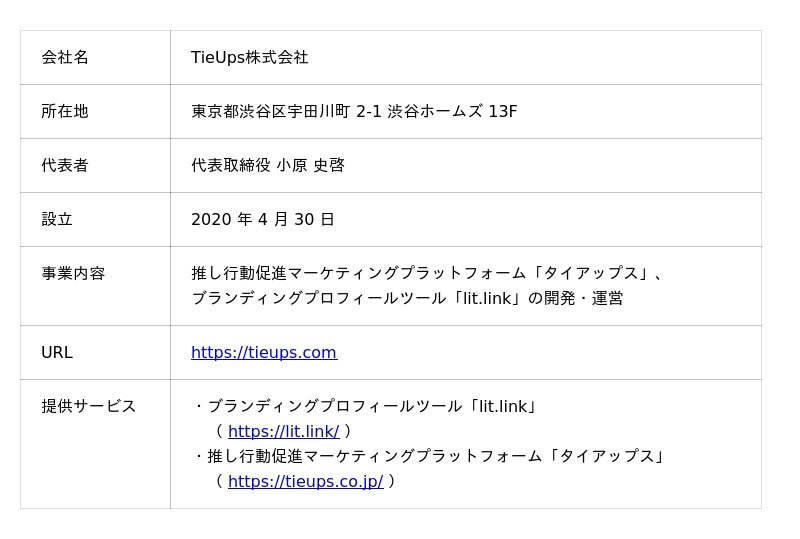This screenshot has height=539, width=800.
Task: Open the https://lit.link/ link
Action: [283, 431]
